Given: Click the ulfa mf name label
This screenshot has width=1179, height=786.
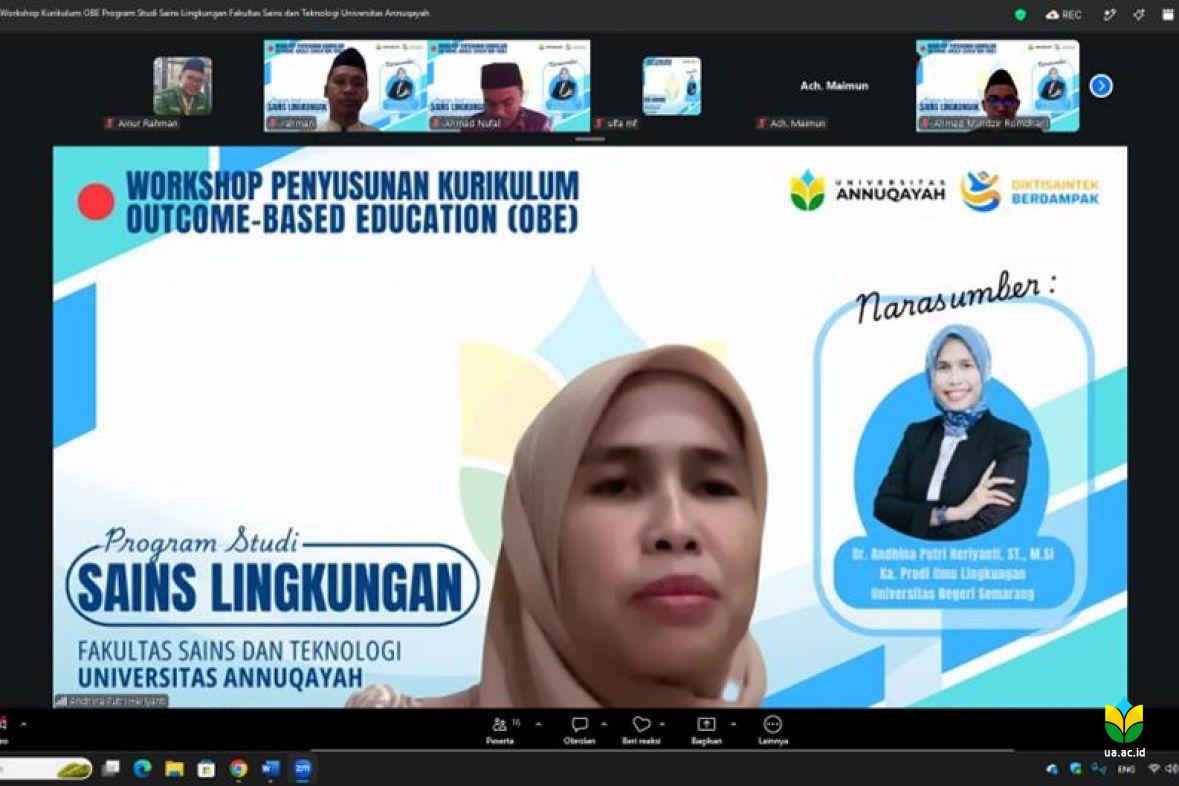Looking at the screenshot, I should point(617,123).
